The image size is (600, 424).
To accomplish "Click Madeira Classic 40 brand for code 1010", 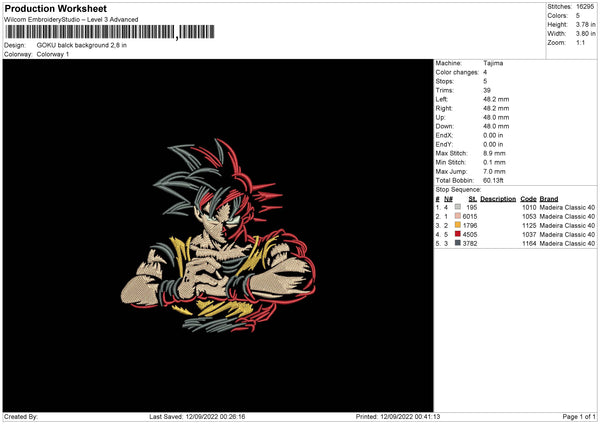I will pos(567,208).
